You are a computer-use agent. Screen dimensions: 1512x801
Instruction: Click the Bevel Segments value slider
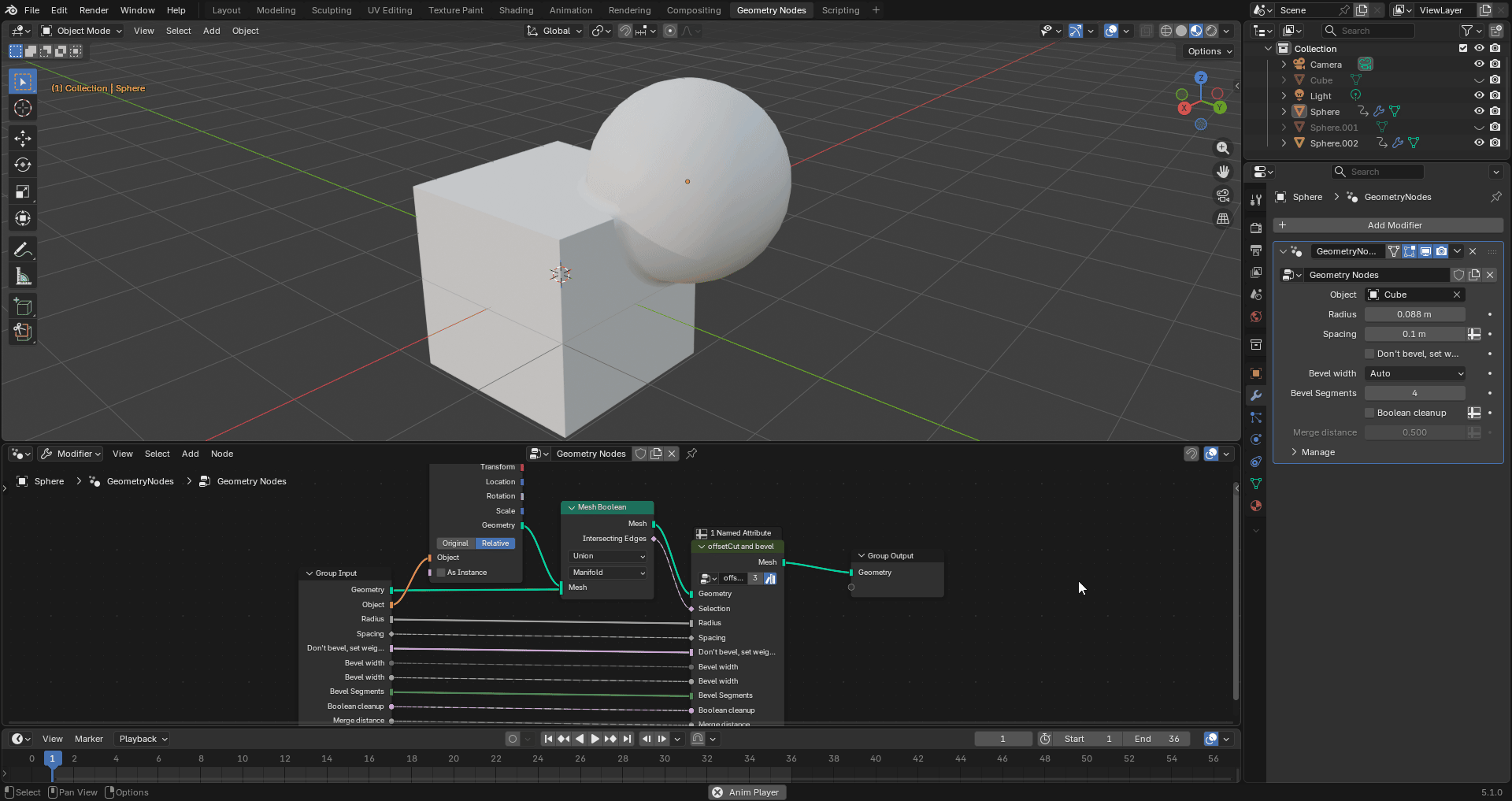(x=1415, y=393)
